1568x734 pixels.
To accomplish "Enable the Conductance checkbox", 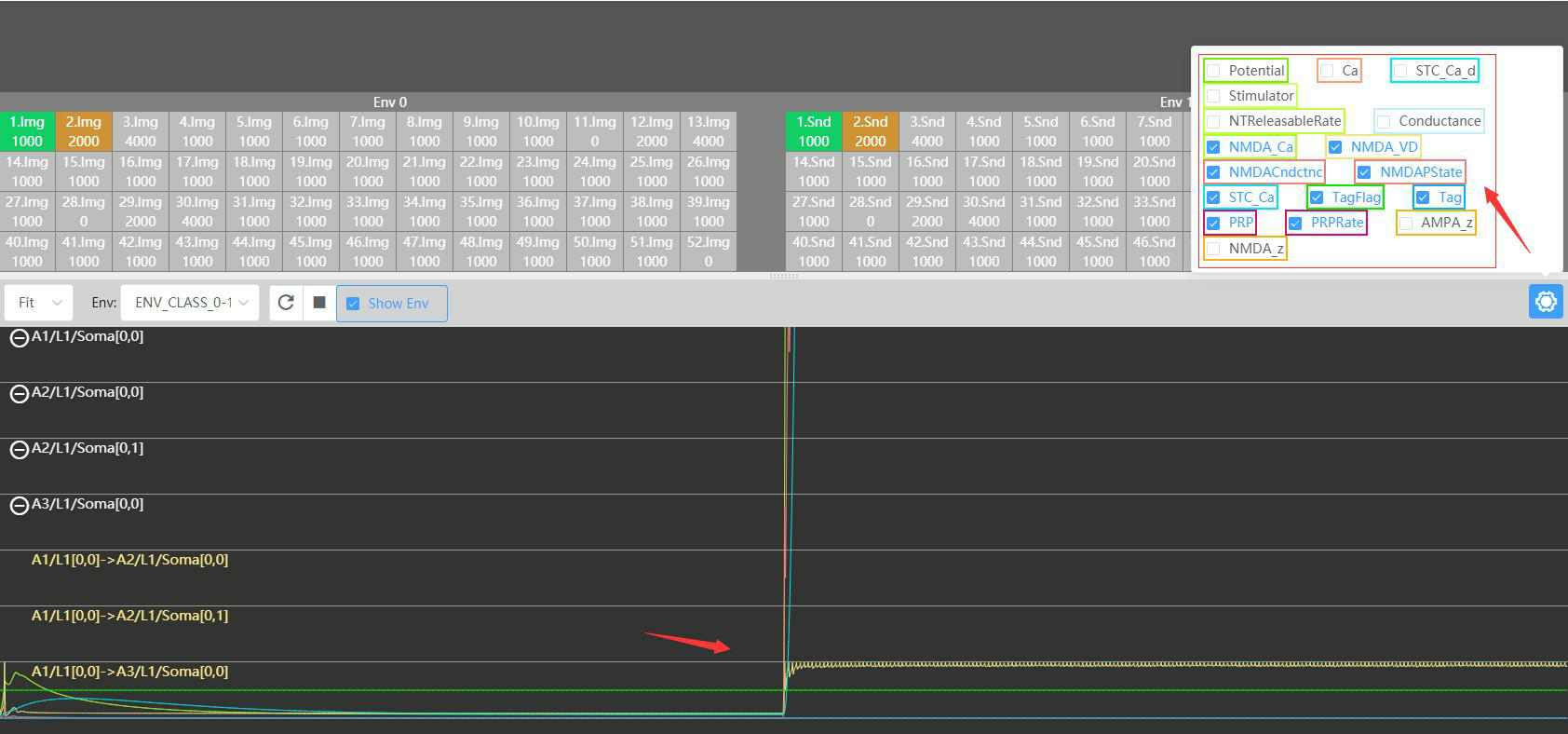I will pos(1384,121).
